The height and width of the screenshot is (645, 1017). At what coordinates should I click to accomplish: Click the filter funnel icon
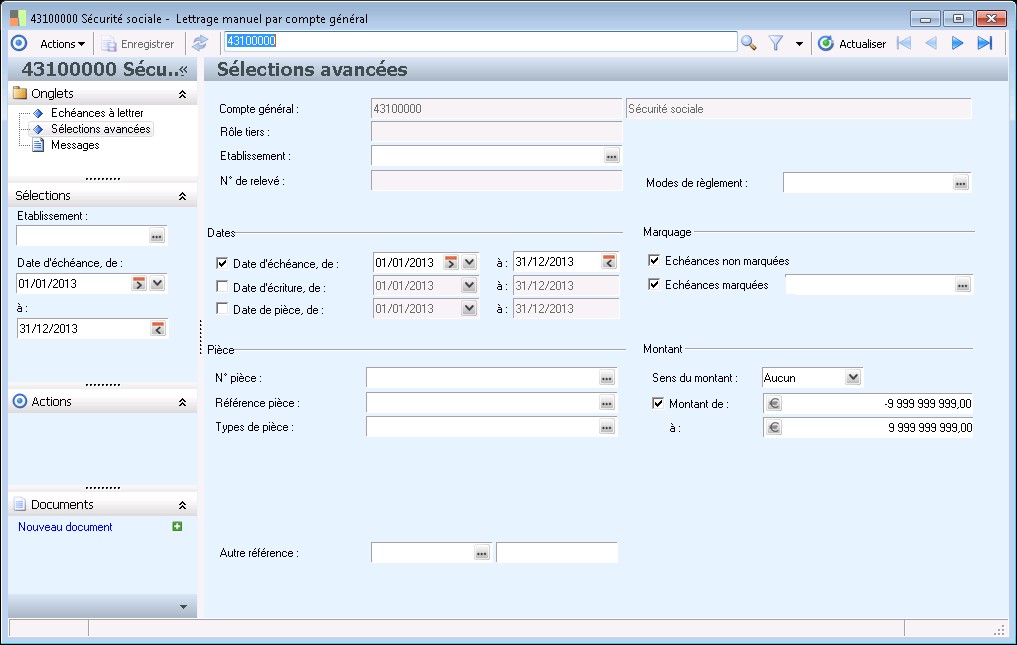tap(776, 43)
